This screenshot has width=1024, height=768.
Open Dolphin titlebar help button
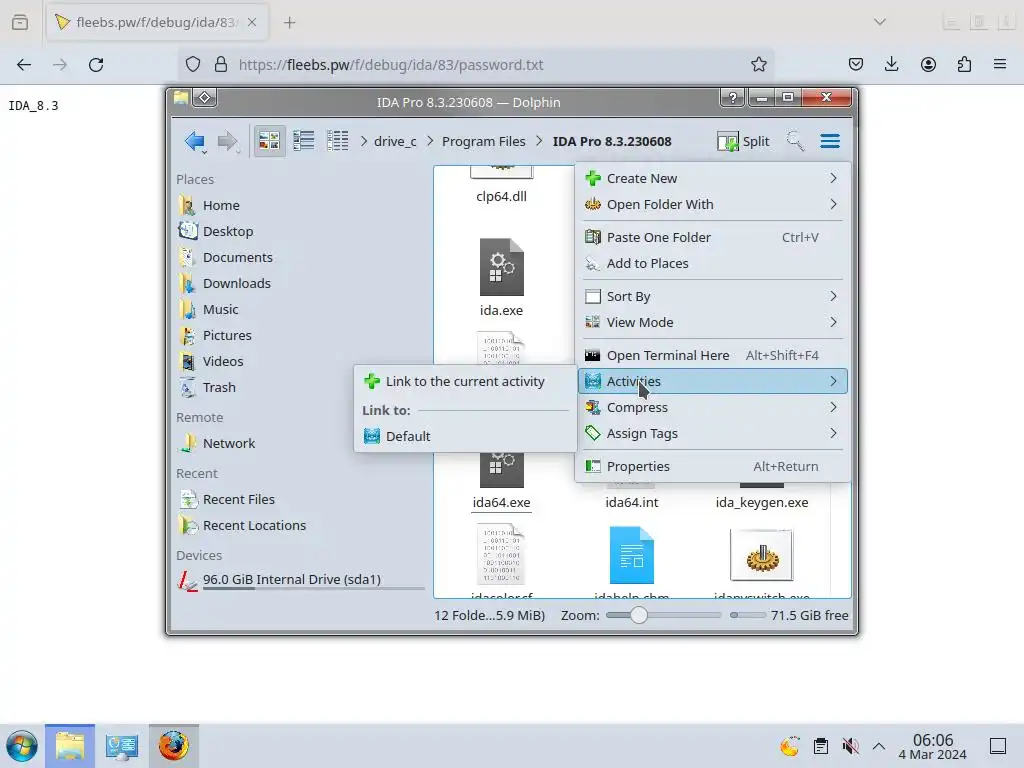(x=733, y=98)
